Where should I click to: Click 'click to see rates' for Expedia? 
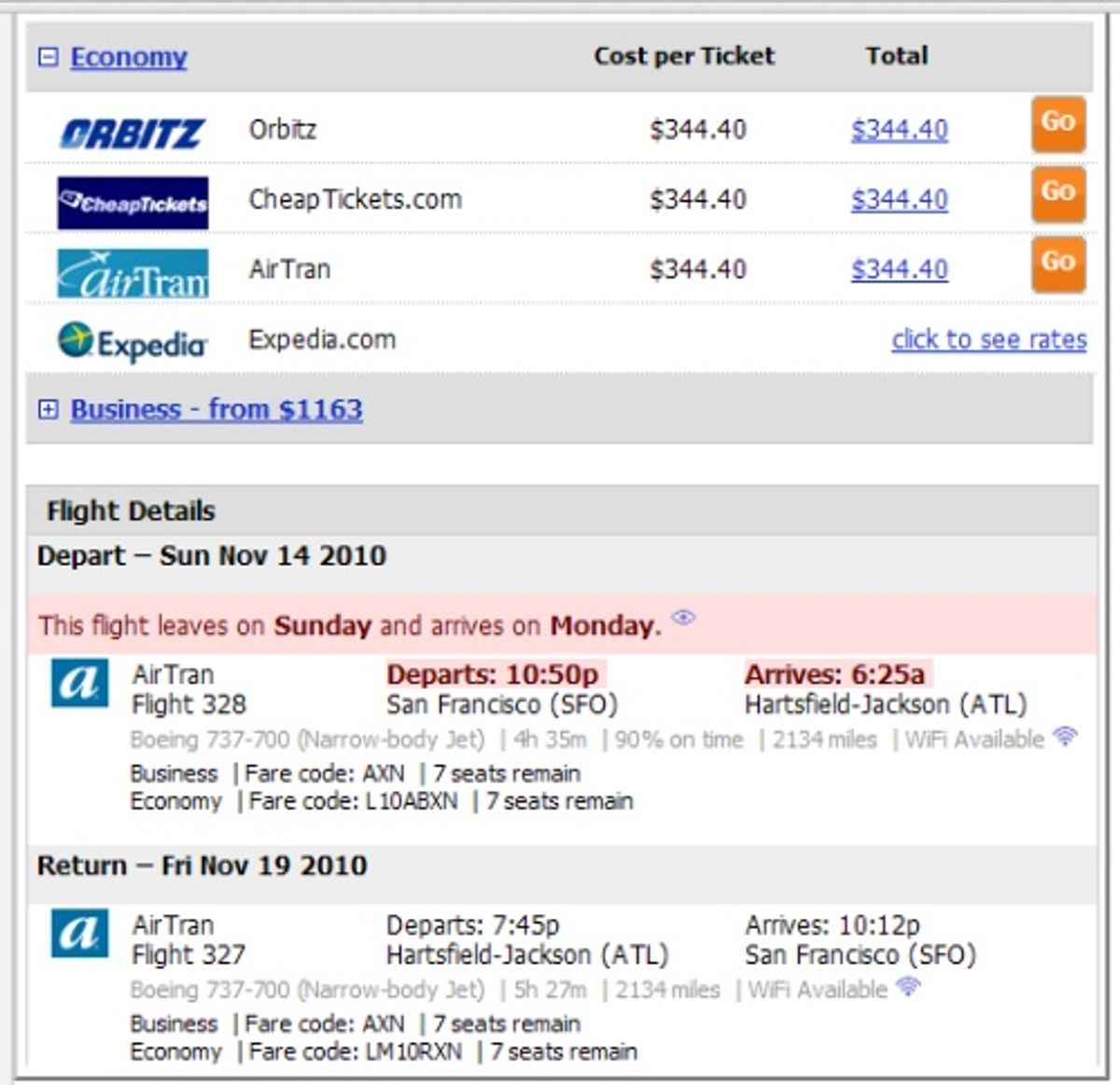coord(987,340)
